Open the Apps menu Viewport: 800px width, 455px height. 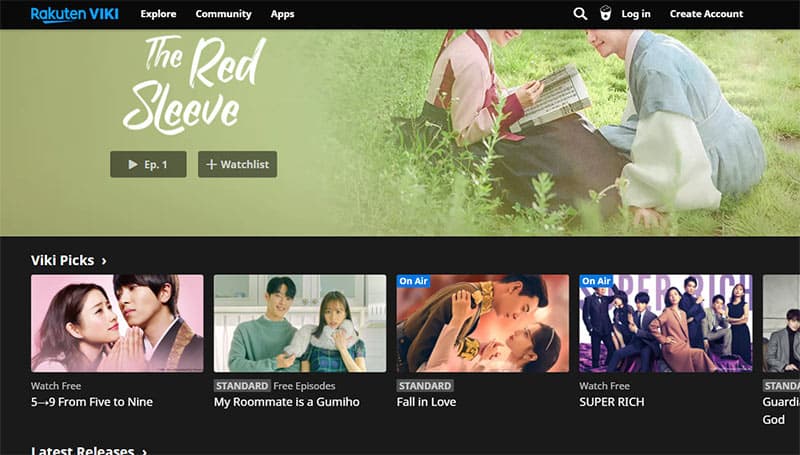point(282,14)
